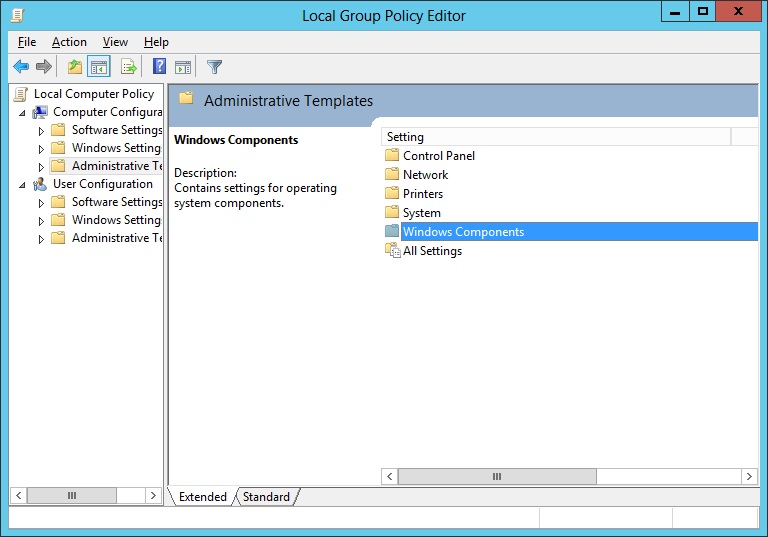Select the System entry in list

tap(421, 213)
